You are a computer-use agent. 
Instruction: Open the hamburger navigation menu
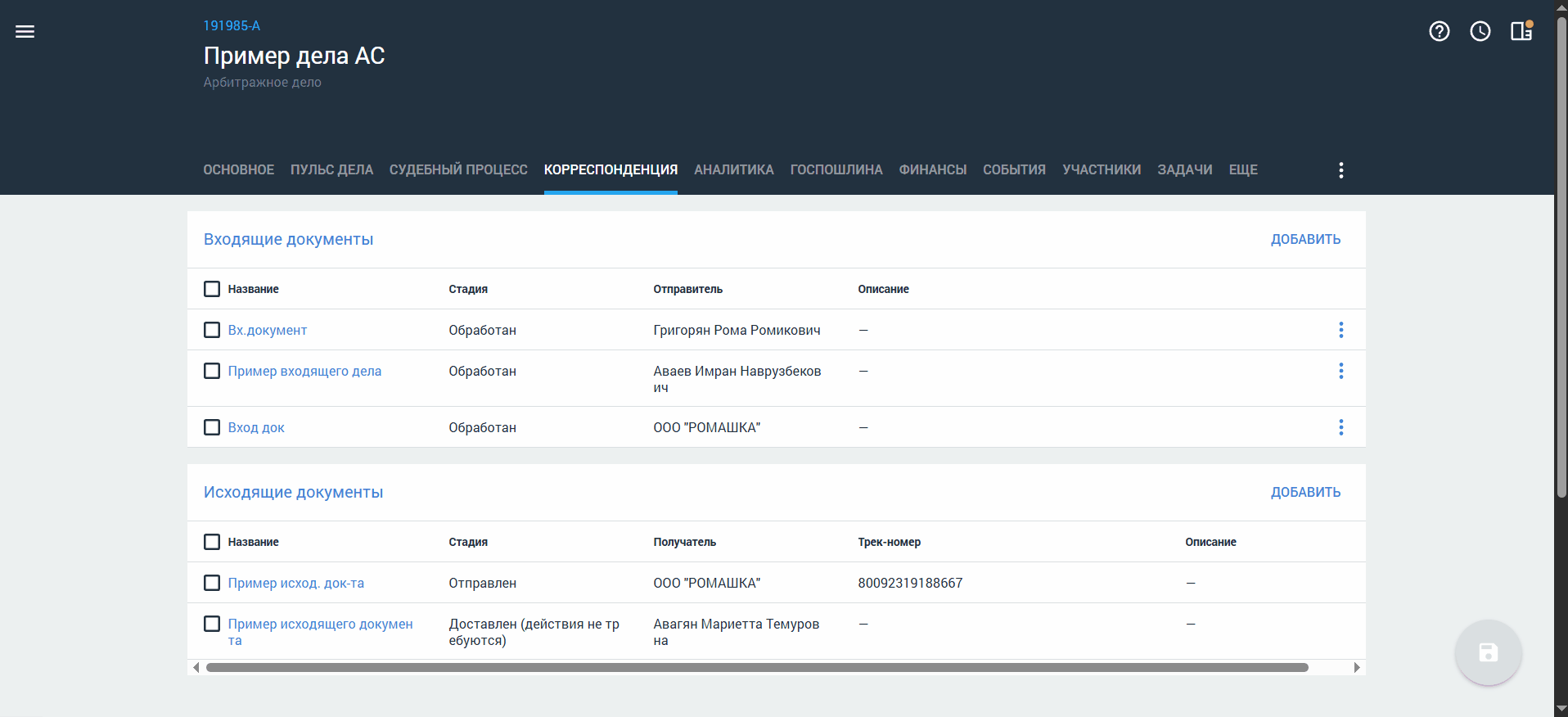point(25,32)
